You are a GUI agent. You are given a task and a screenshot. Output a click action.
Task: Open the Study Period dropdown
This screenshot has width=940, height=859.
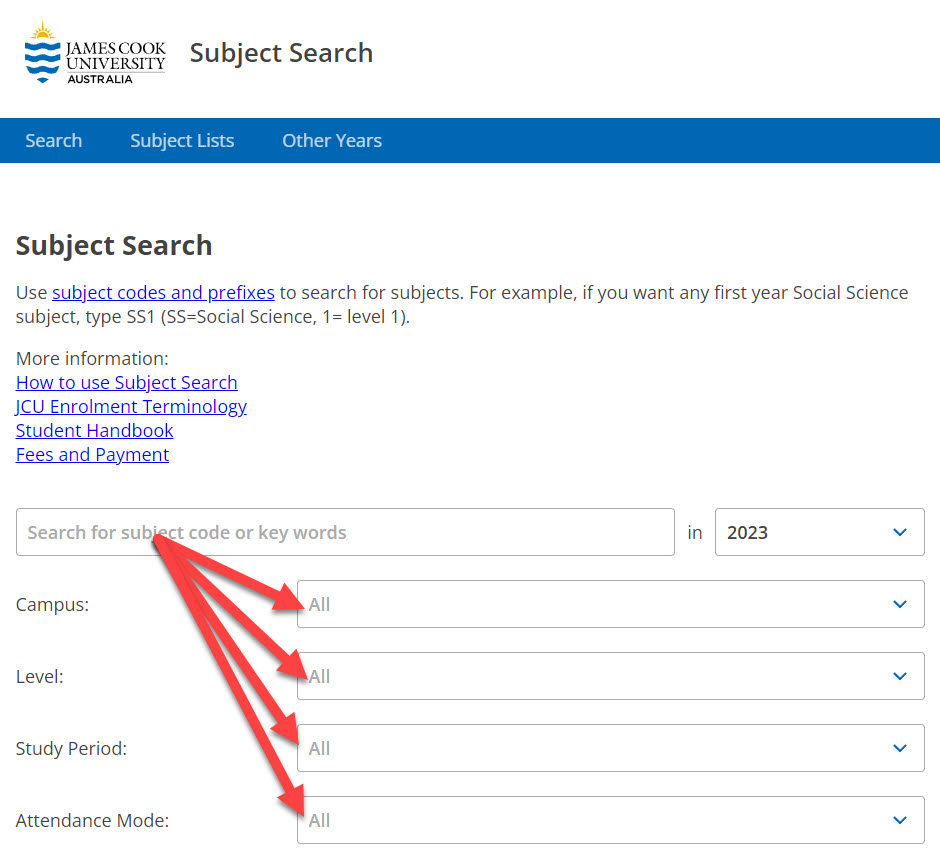pos(610,748)
